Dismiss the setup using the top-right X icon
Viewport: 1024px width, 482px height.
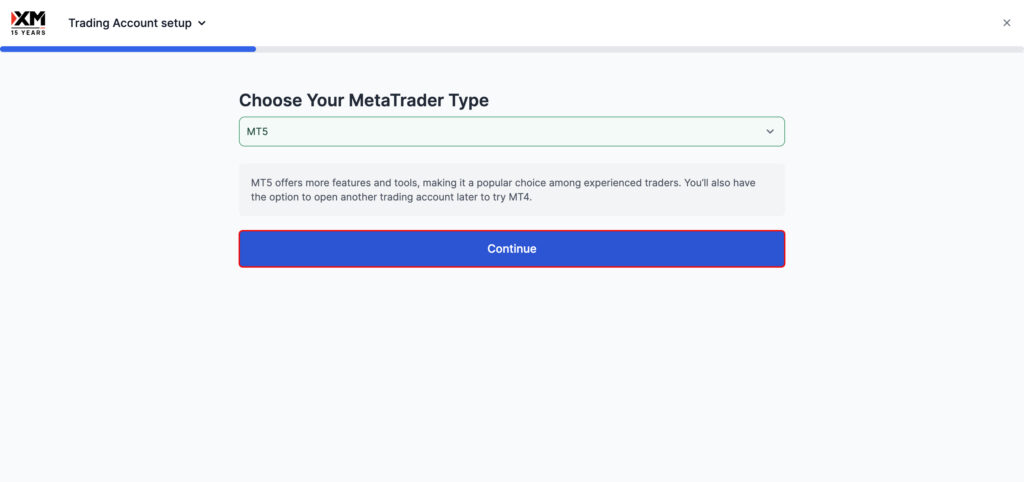(1006, 23)
